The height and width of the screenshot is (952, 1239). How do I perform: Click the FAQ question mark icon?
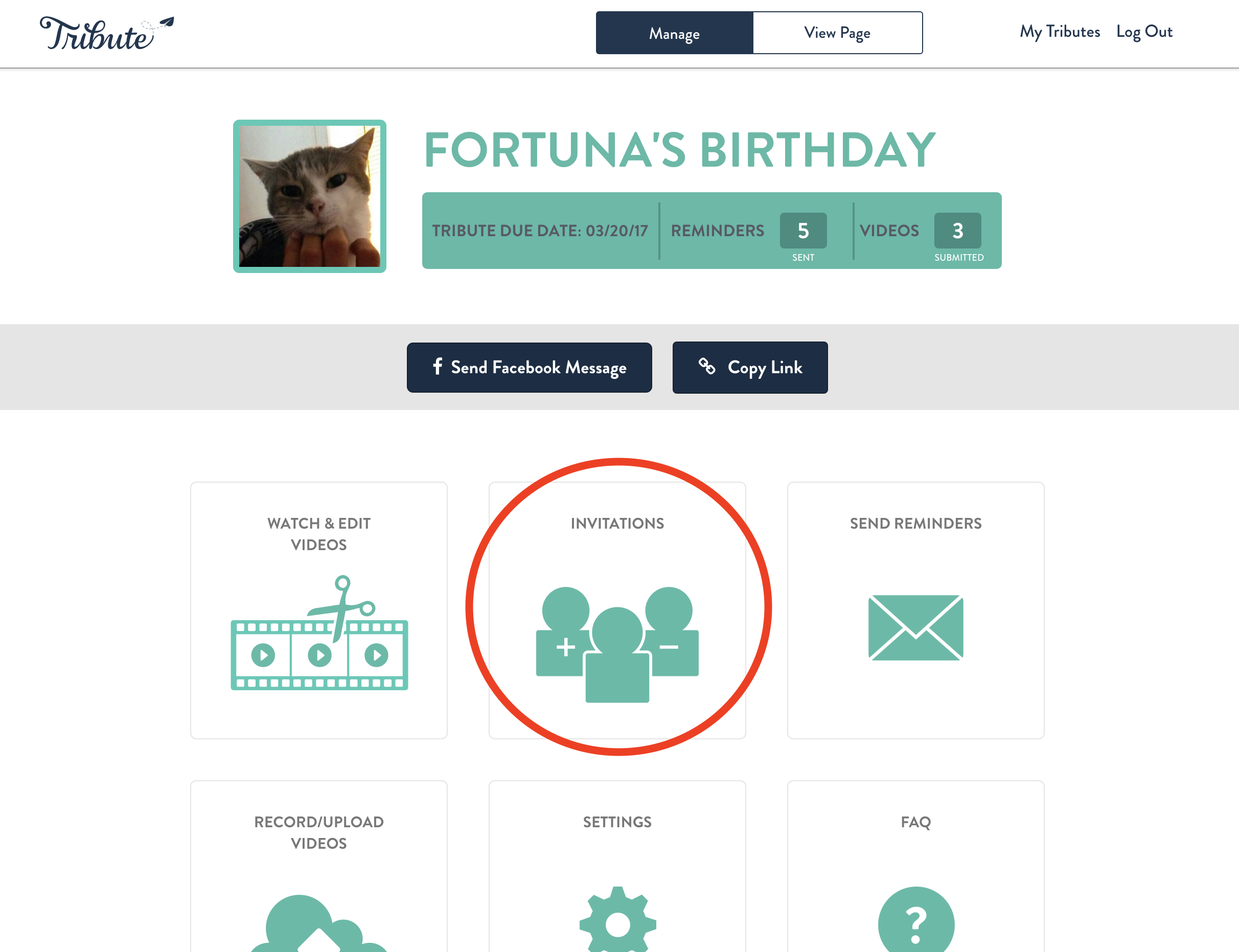(x=915, y=919)
